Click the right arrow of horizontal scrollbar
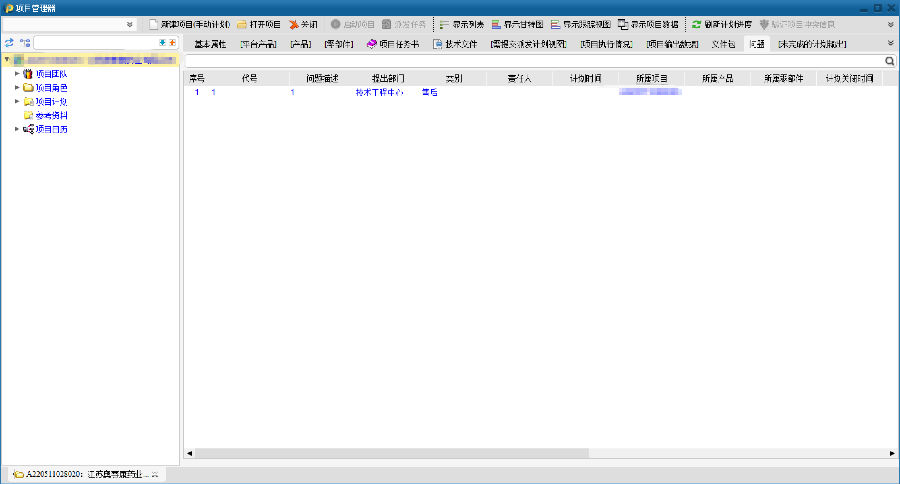The image size is (900, 484). [x=892, y=453]
